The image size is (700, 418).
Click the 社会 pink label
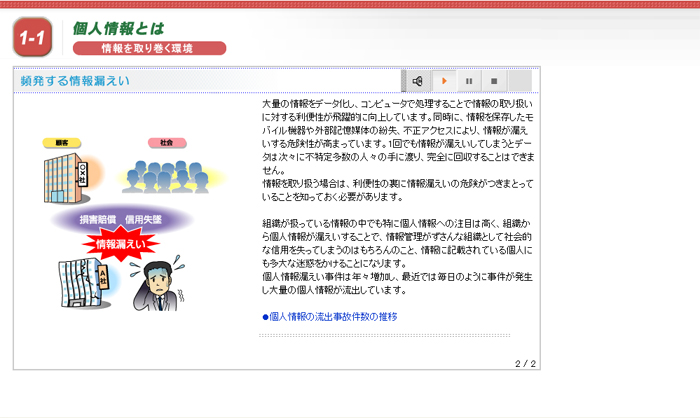pyautogui.click(x=165, y=143)
